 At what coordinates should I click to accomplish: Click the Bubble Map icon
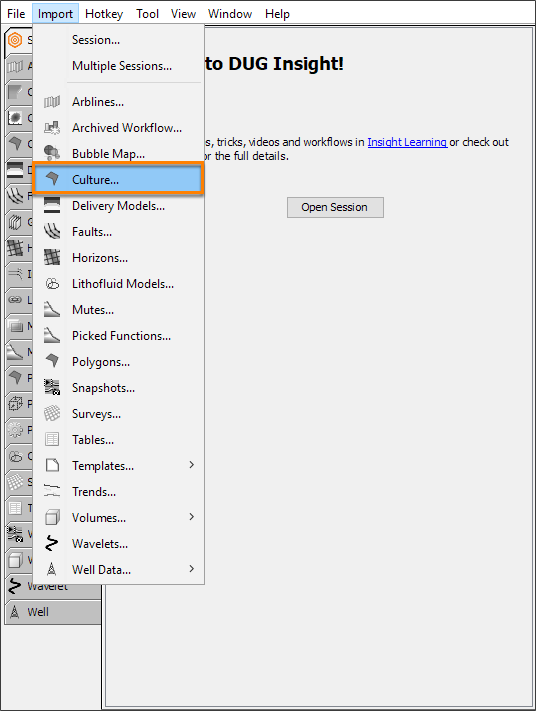coord(52,153)
